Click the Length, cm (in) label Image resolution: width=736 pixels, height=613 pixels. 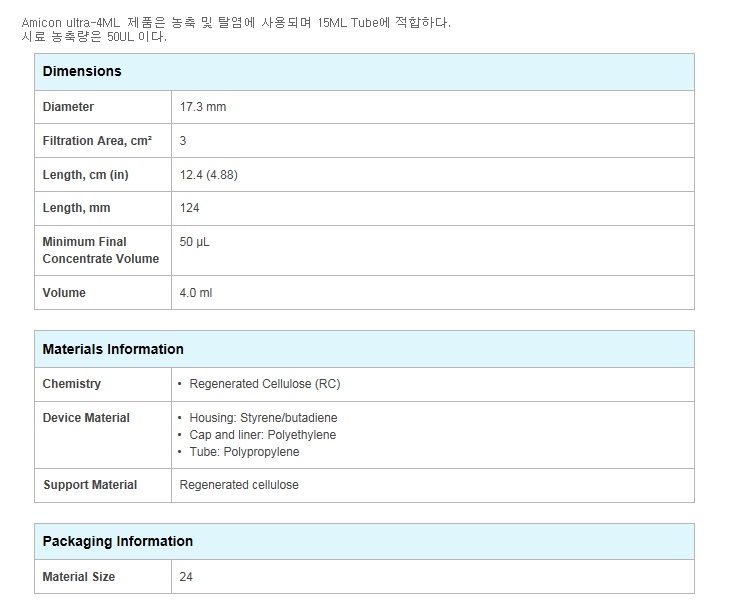pos(85,175)
